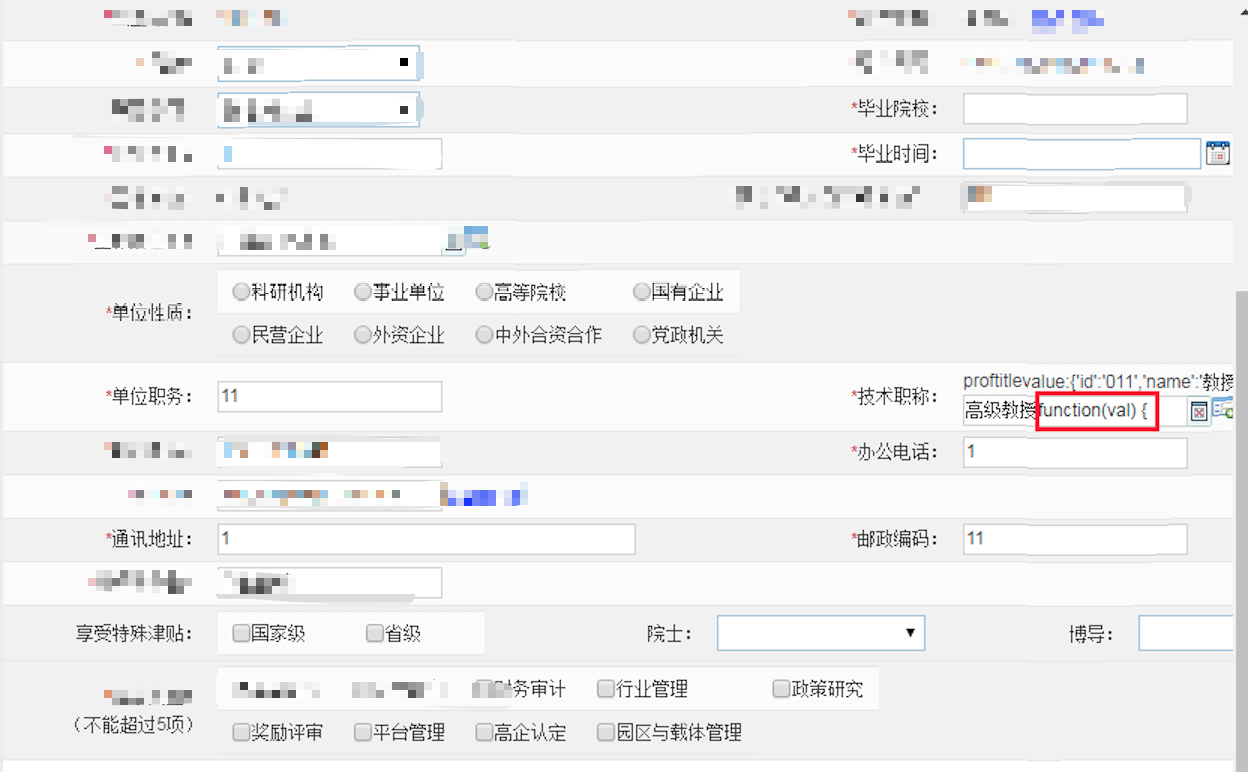The height and width of the screenshot is (772, 1248).
Task: Click the selector icon right of 技术职称
Action: click(1224, 410)
